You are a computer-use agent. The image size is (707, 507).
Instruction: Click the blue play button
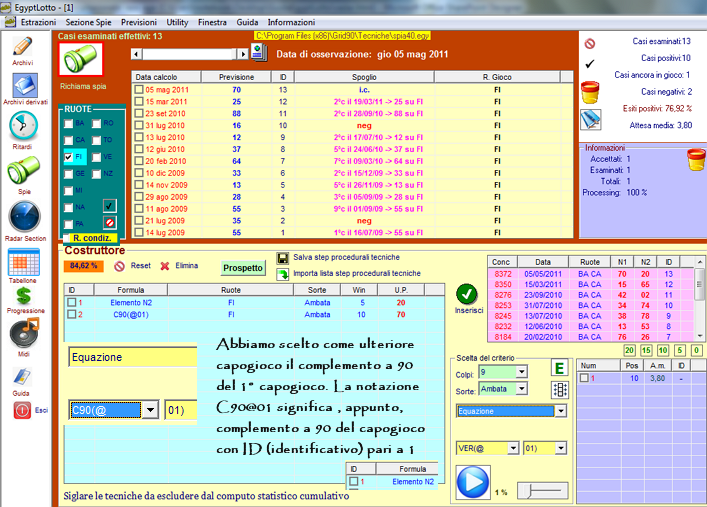click(x=473, y=482)
